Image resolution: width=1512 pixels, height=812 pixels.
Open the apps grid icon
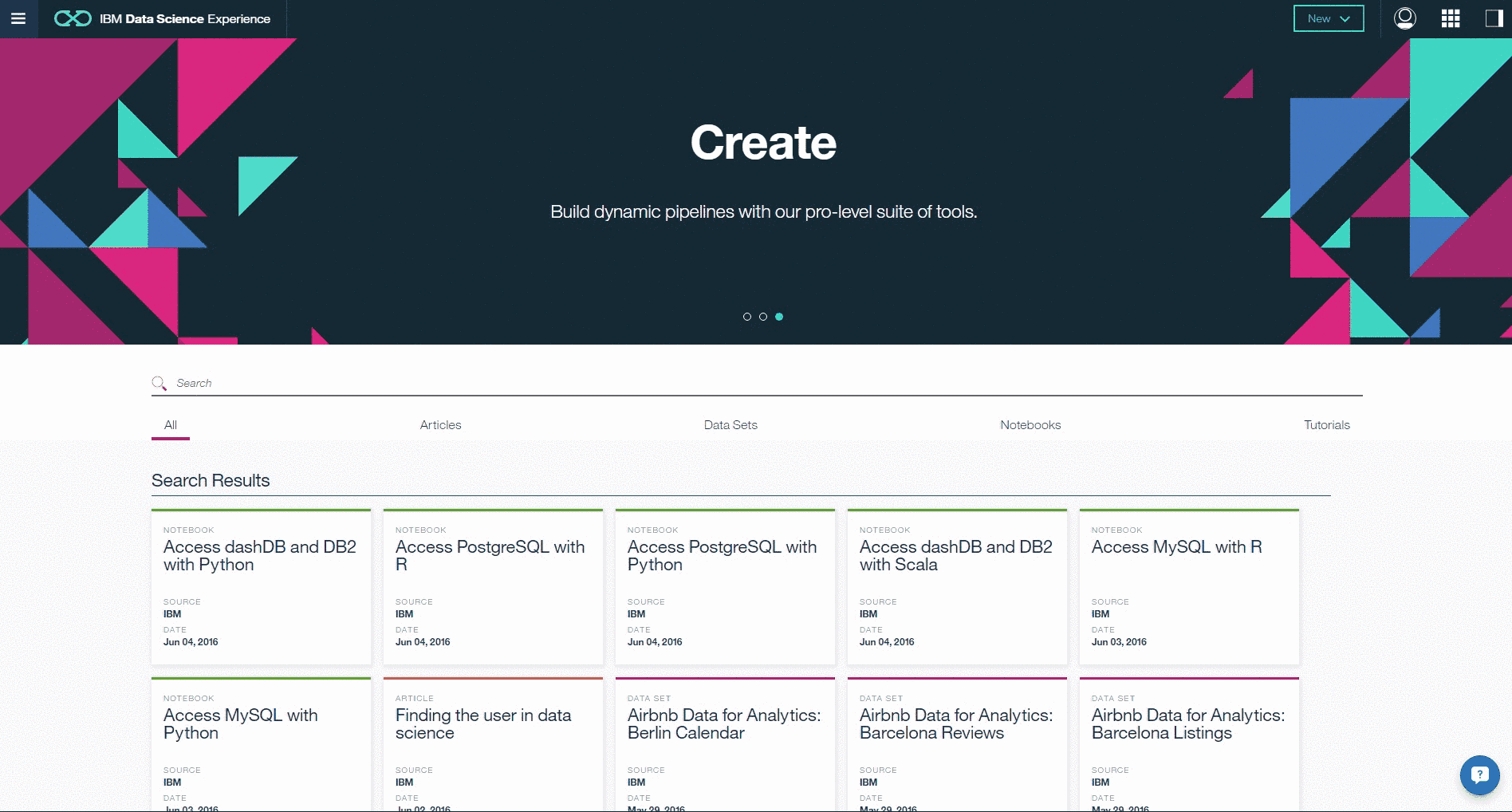pyautogui.click(x=1451, y=18)
